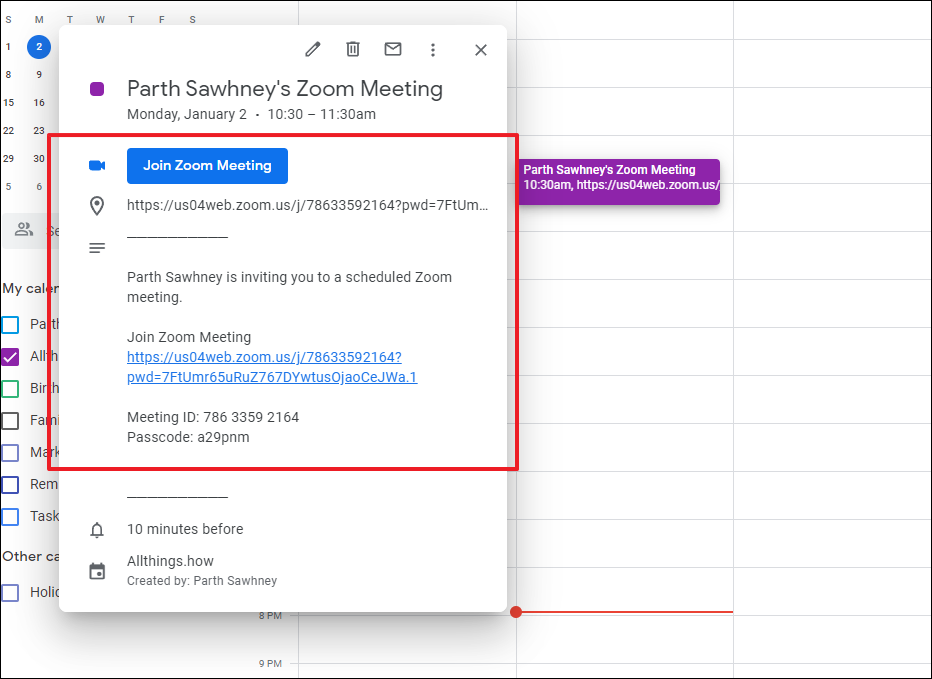Click the Meeting ID: 786 3359 2164 text
Screen dimensions: 932x679
(x=213, y=417)
